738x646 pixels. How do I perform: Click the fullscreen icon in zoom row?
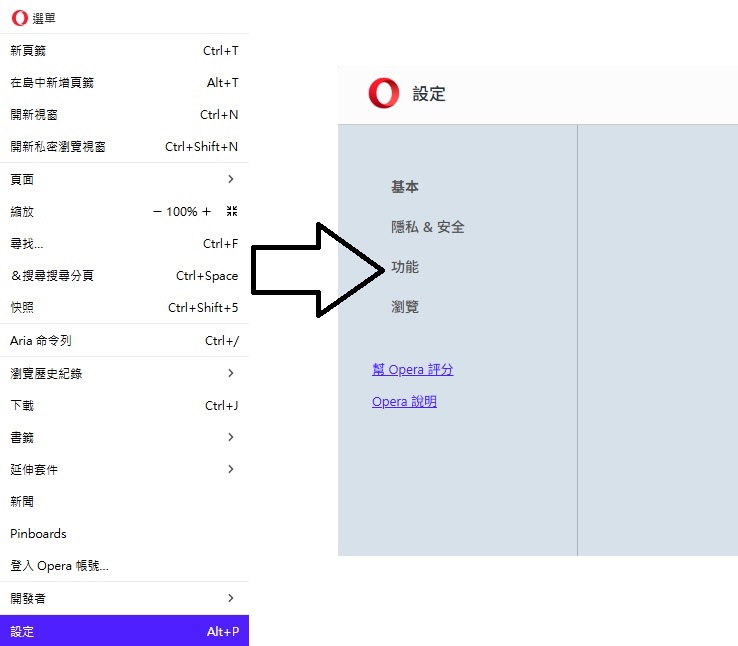click(x=232, y=211)
